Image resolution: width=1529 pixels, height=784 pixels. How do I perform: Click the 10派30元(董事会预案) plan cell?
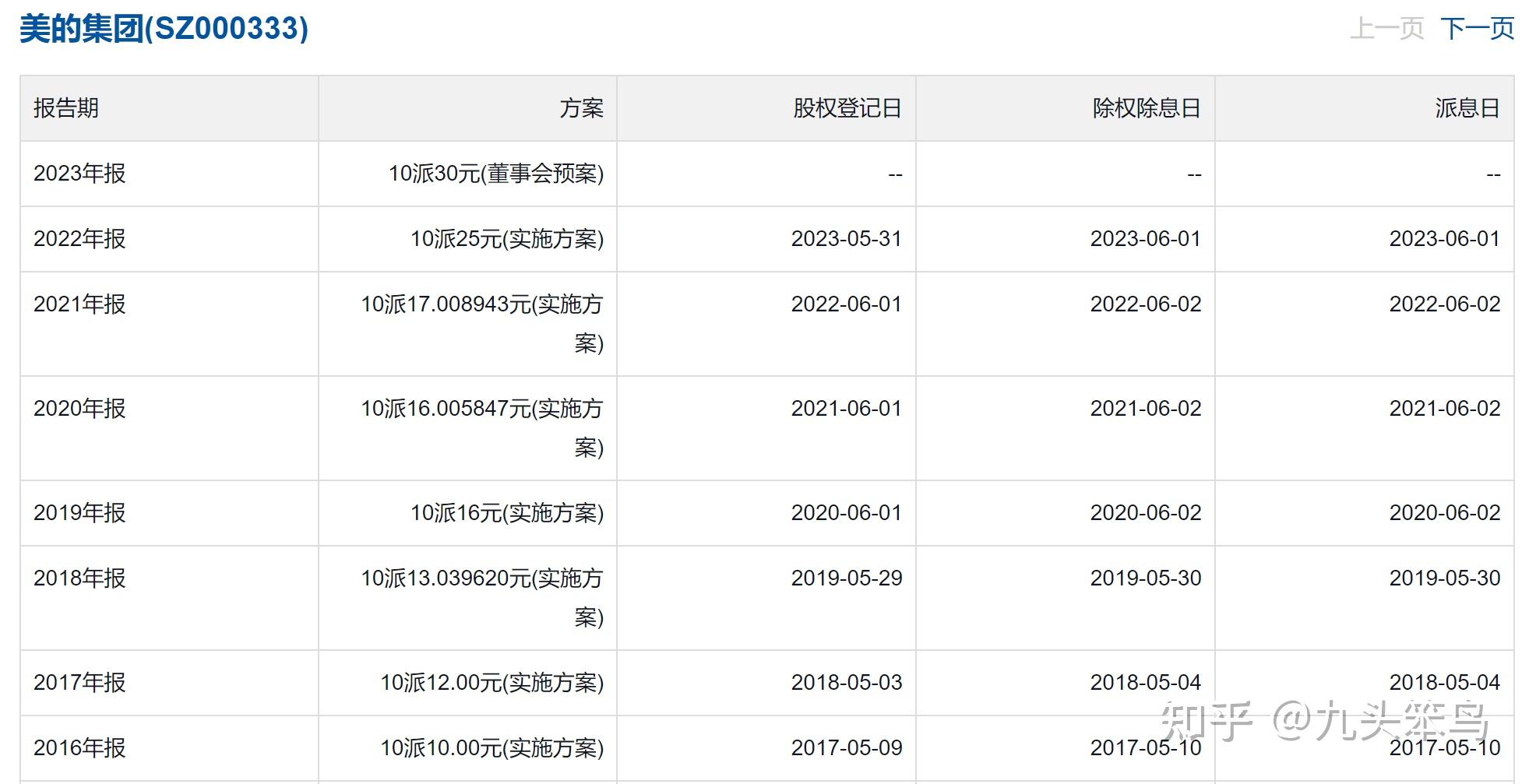(x=496, y=174)
